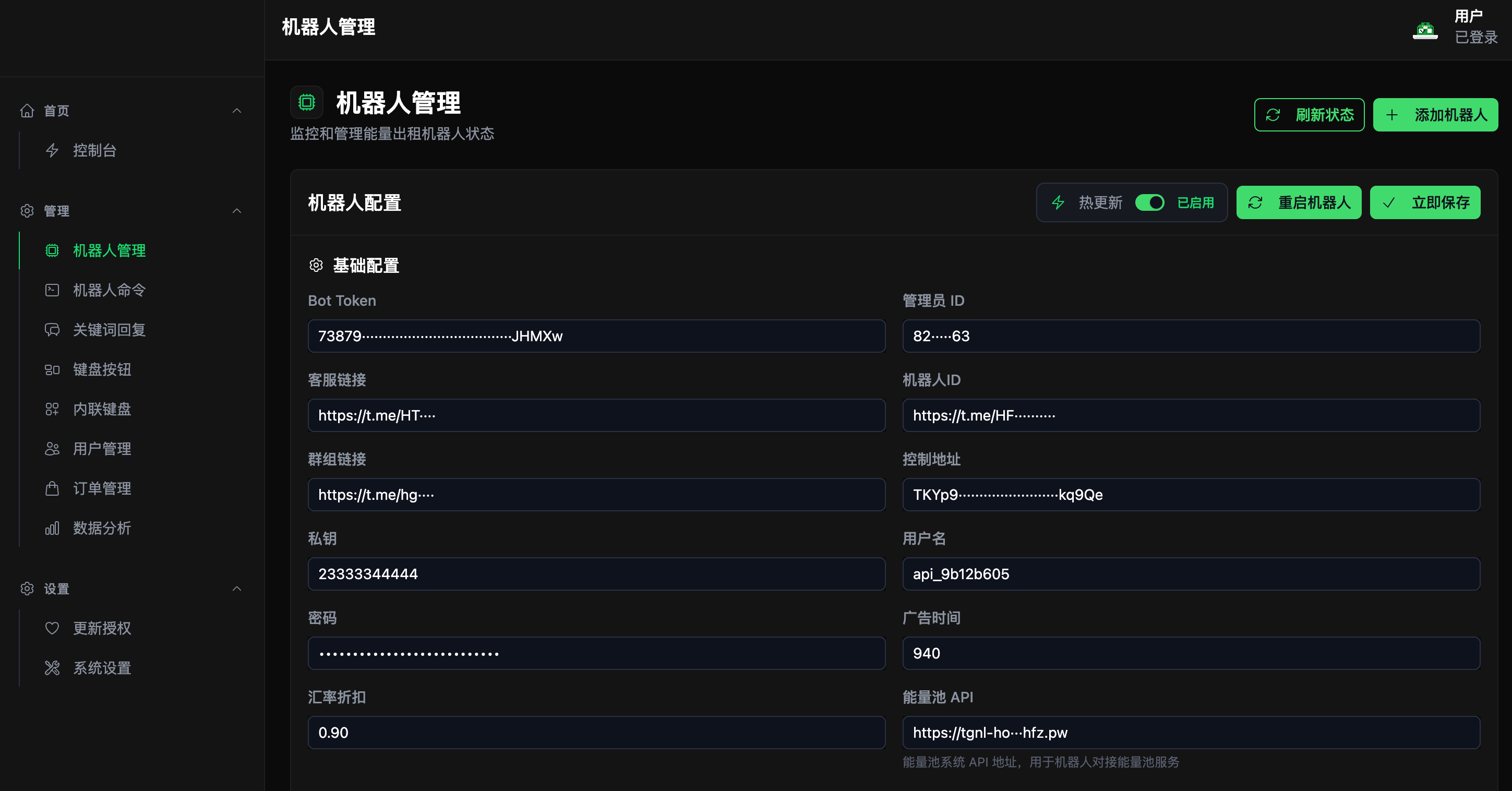
Task: Click the chip icon next to 机器人管理 in sidebar
Action: [52, 250]
